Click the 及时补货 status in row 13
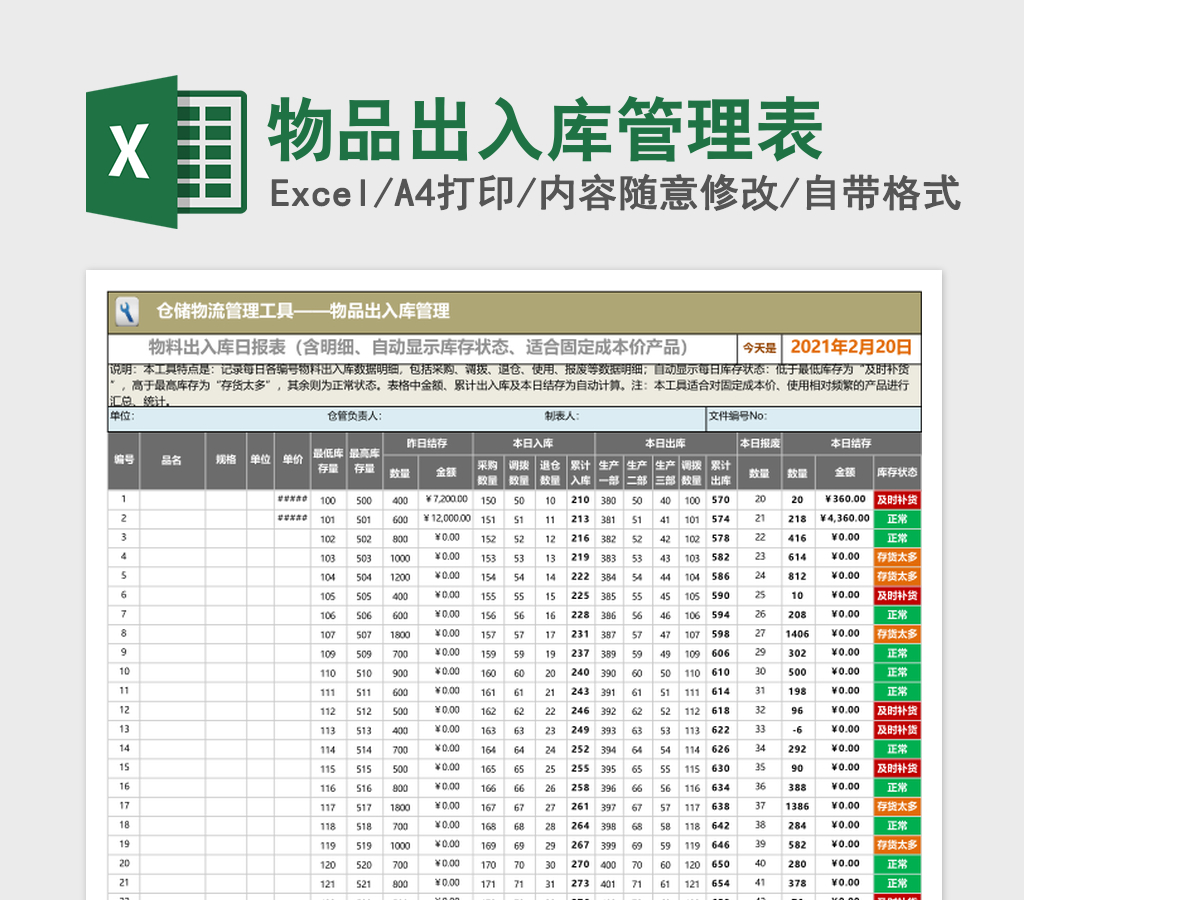Viewport: 1200px width, 900px height. click(897, 730)
